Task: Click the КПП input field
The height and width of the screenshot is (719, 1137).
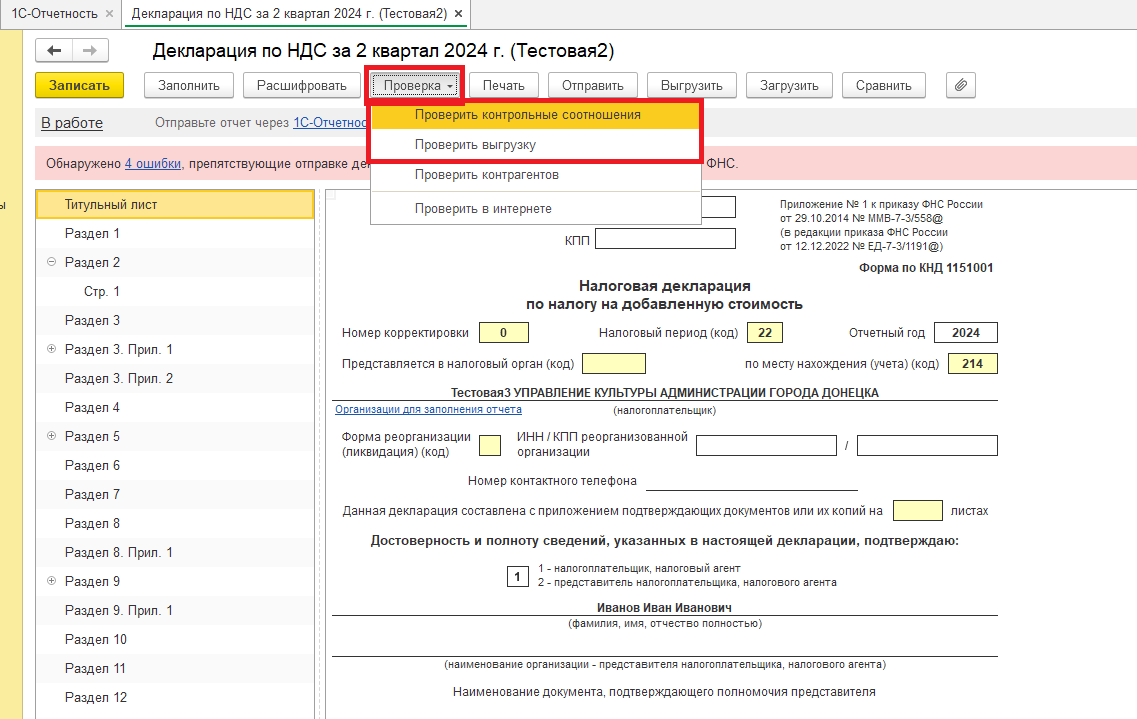Action: 665,239
